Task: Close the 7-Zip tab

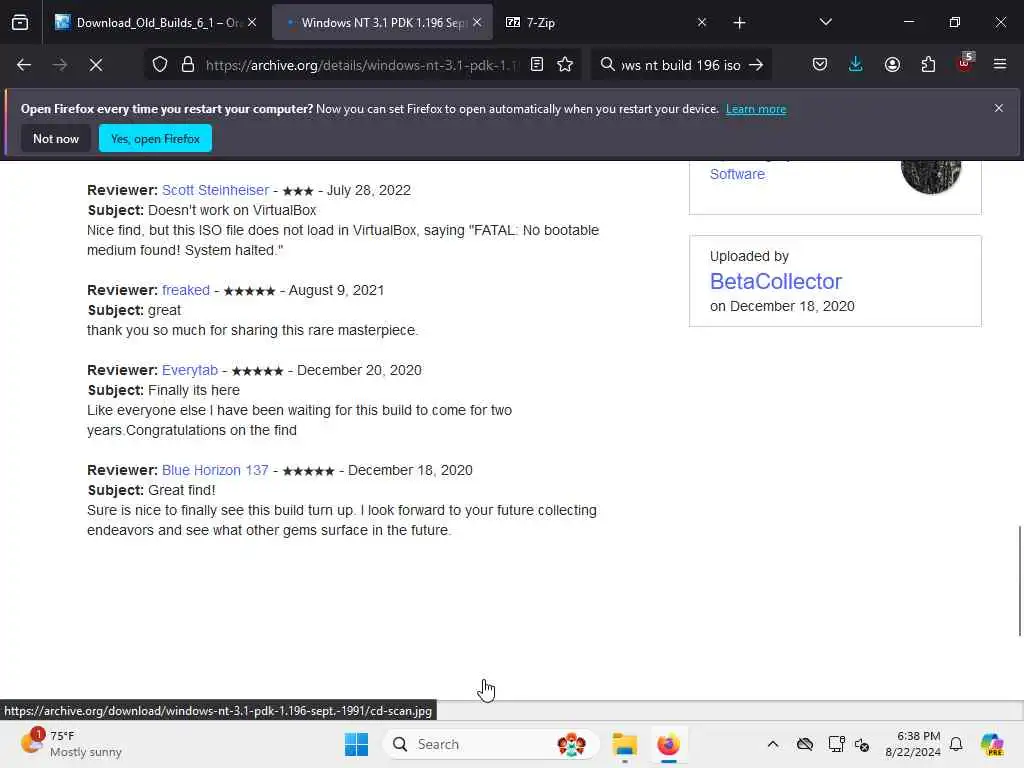Action: pyautogui.click(x=701, y=22)
